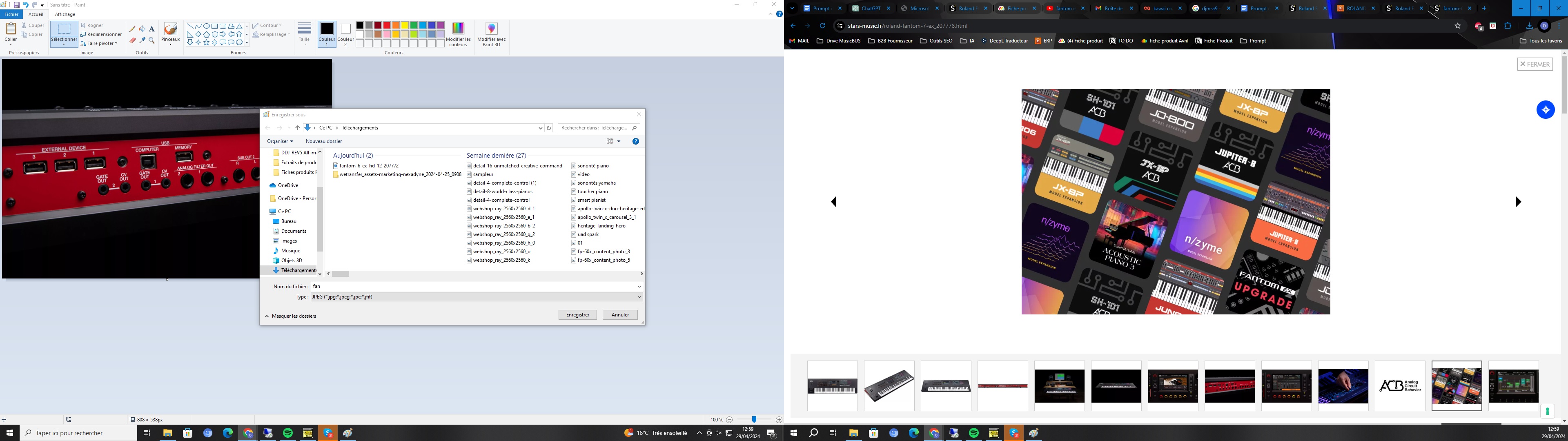This screenshot has width=1568, height=441.
Task: Select the Fill bucket tool in Paint
Action: [143, 29]
